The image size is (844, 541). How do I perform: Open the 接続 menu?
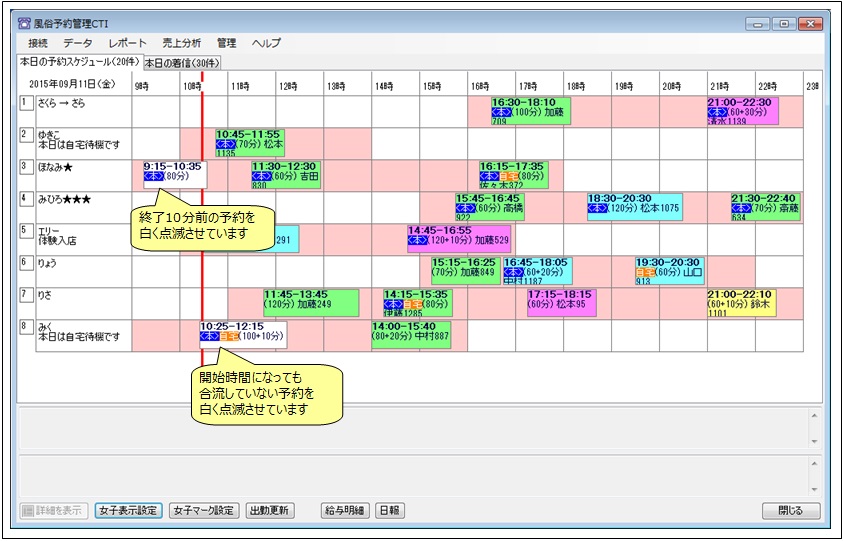tap(38, 43)
